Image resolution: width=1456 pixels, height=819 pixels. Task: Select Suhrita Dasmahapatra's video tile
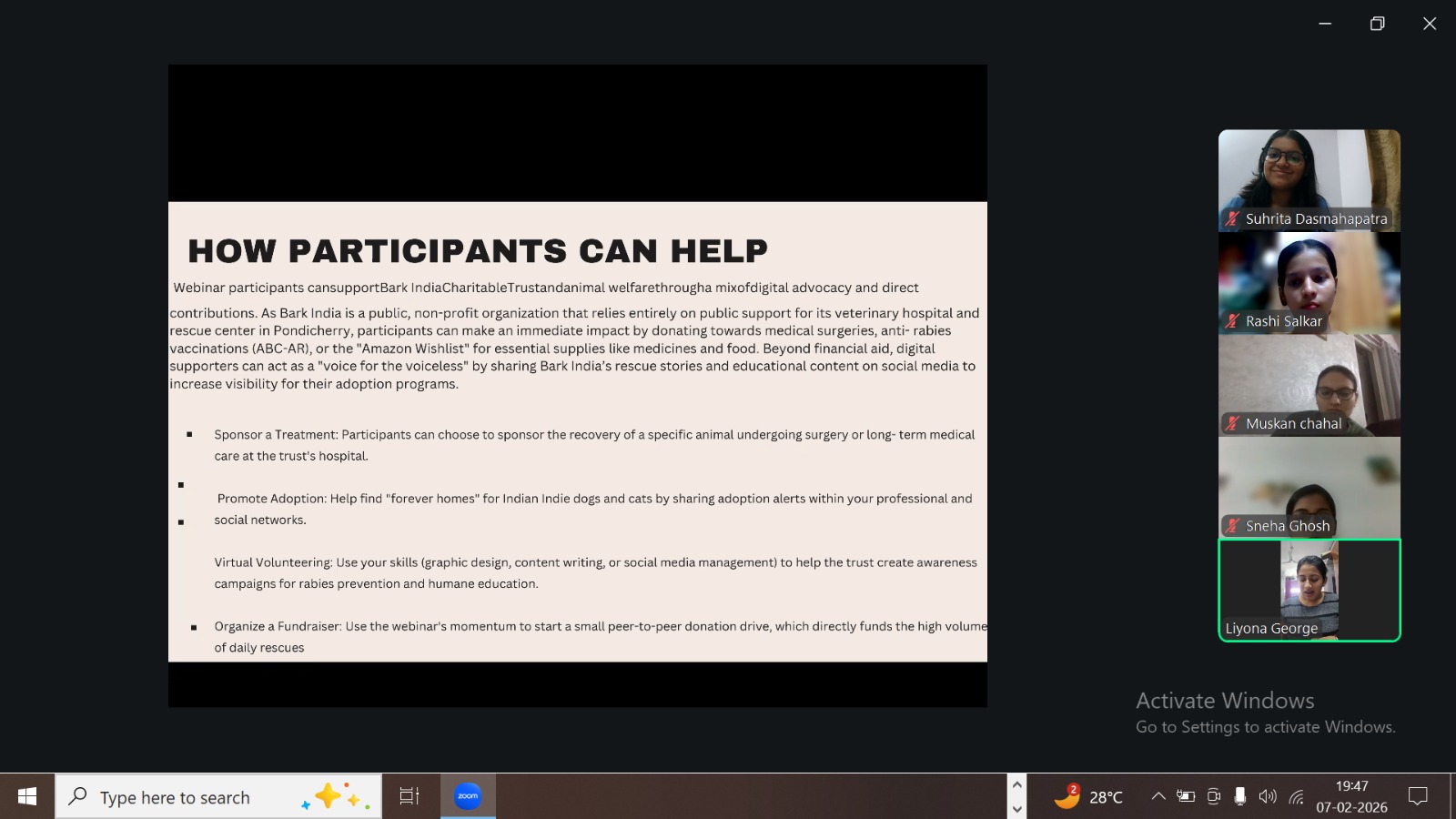1309,179
